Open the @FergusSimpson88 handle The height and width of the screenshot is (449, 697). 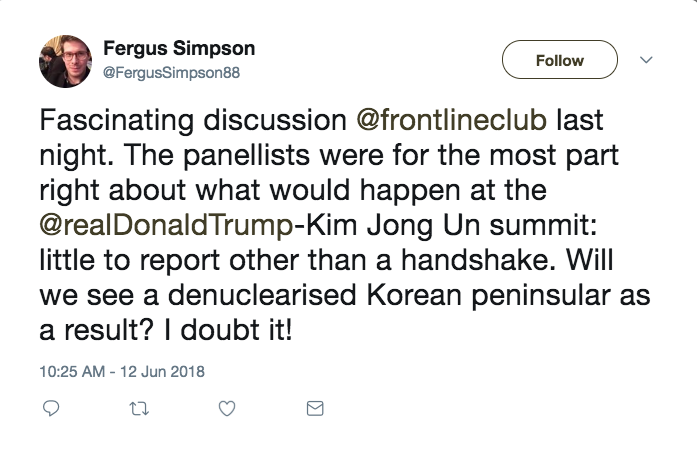[x=171, y=73]
